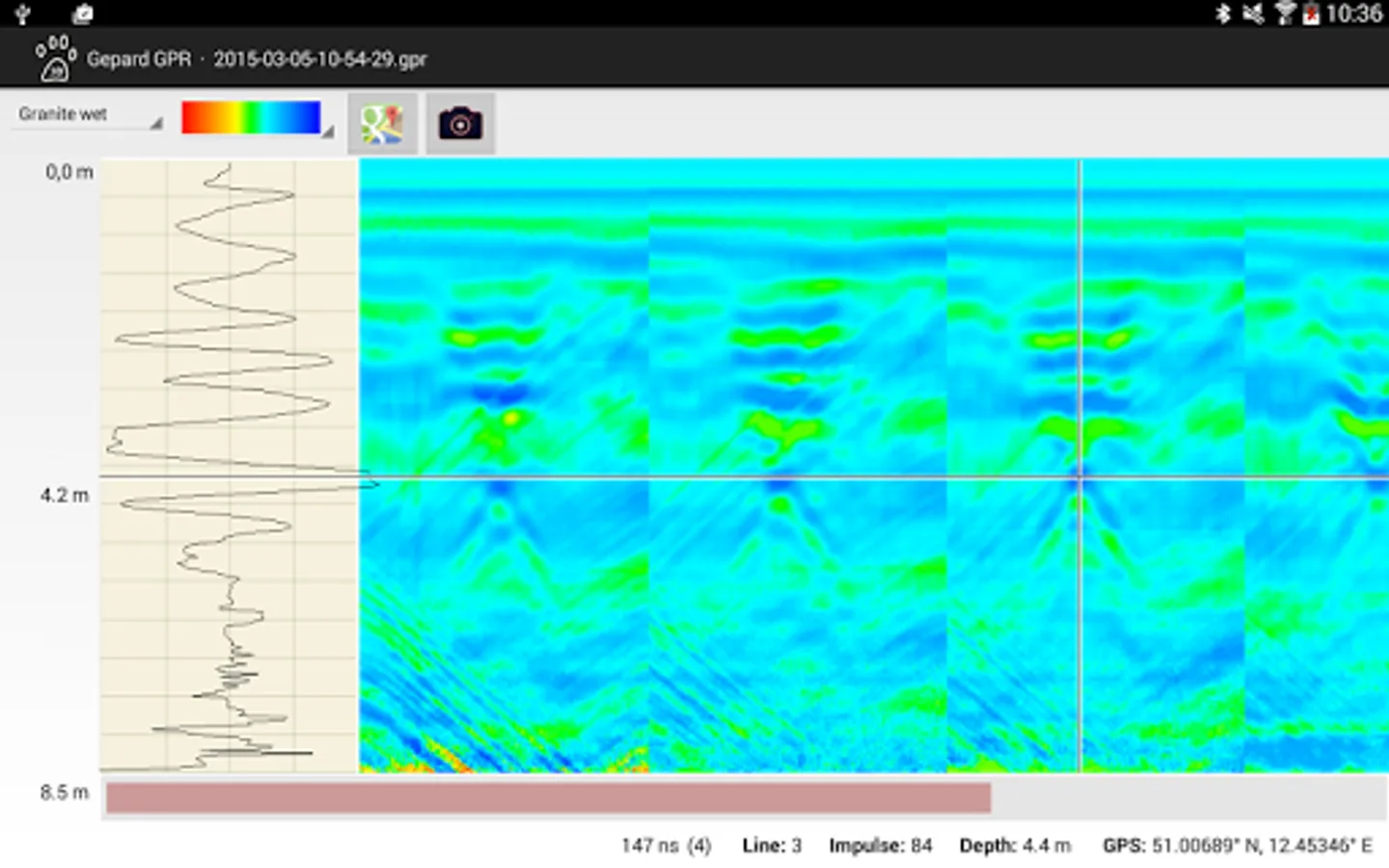
Task: Tap the GPS coordinates readout
Action: 1238,846
